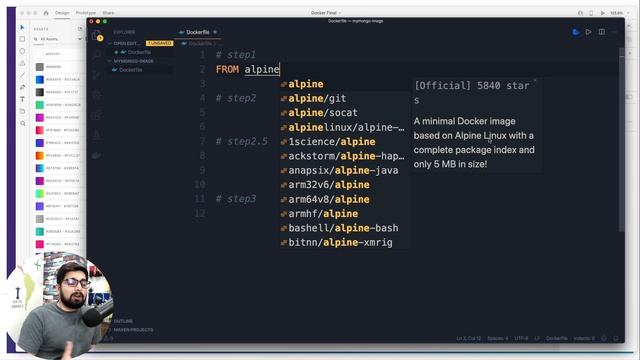Select the Rectangle tool in Adobe XD

(22, 39)
